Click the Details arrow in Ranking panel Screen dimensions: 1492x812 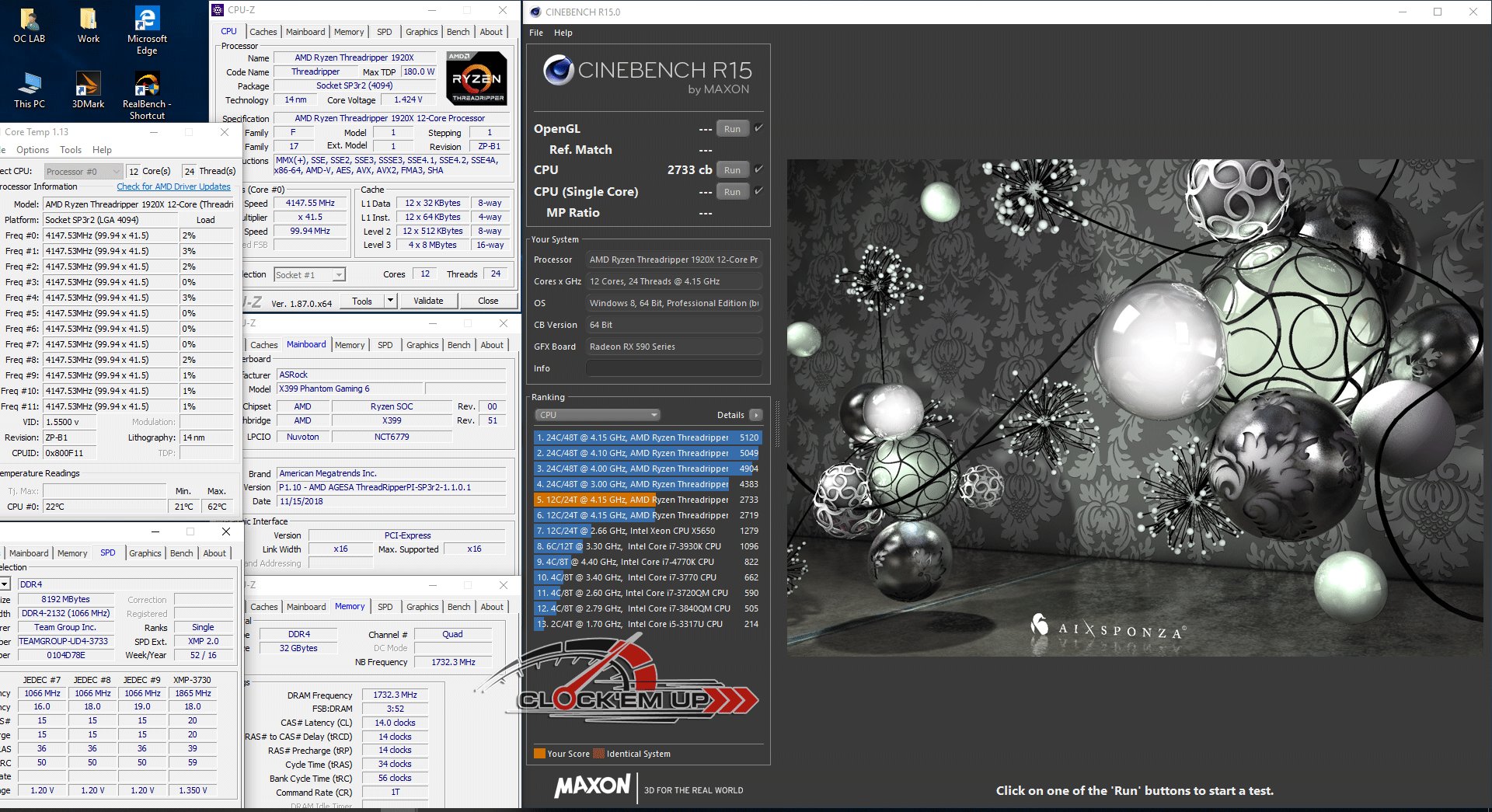point(756,415)
